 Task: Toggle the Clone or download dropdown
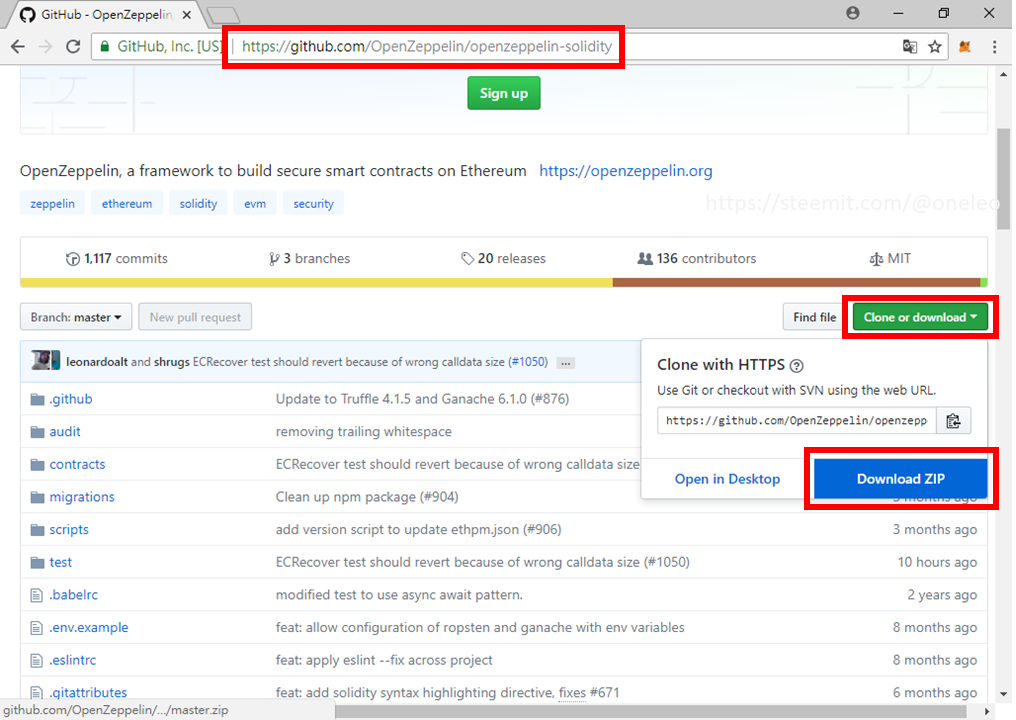coord(920,317)
